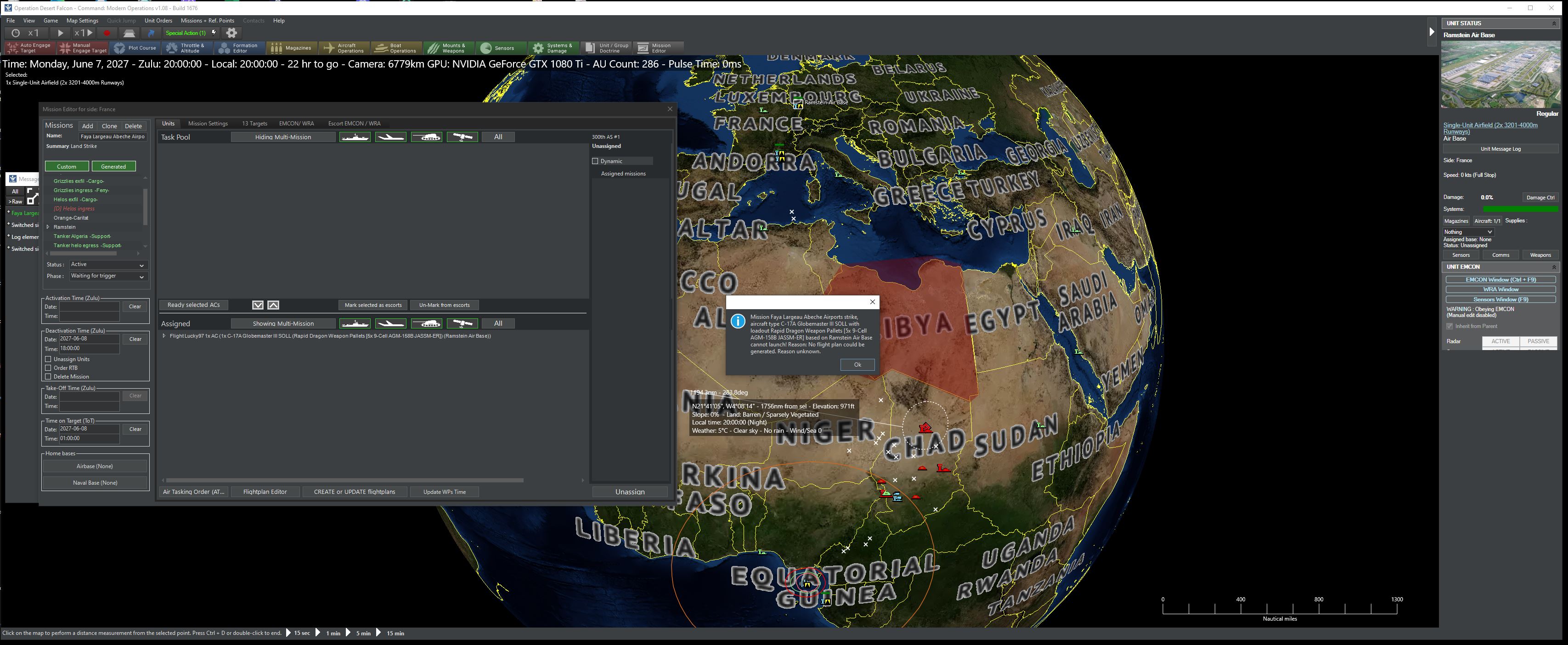1568x645 pixels.
Task: Open the Magazines toolbar button
Action: pyautogui.click(x=292, y=48)
